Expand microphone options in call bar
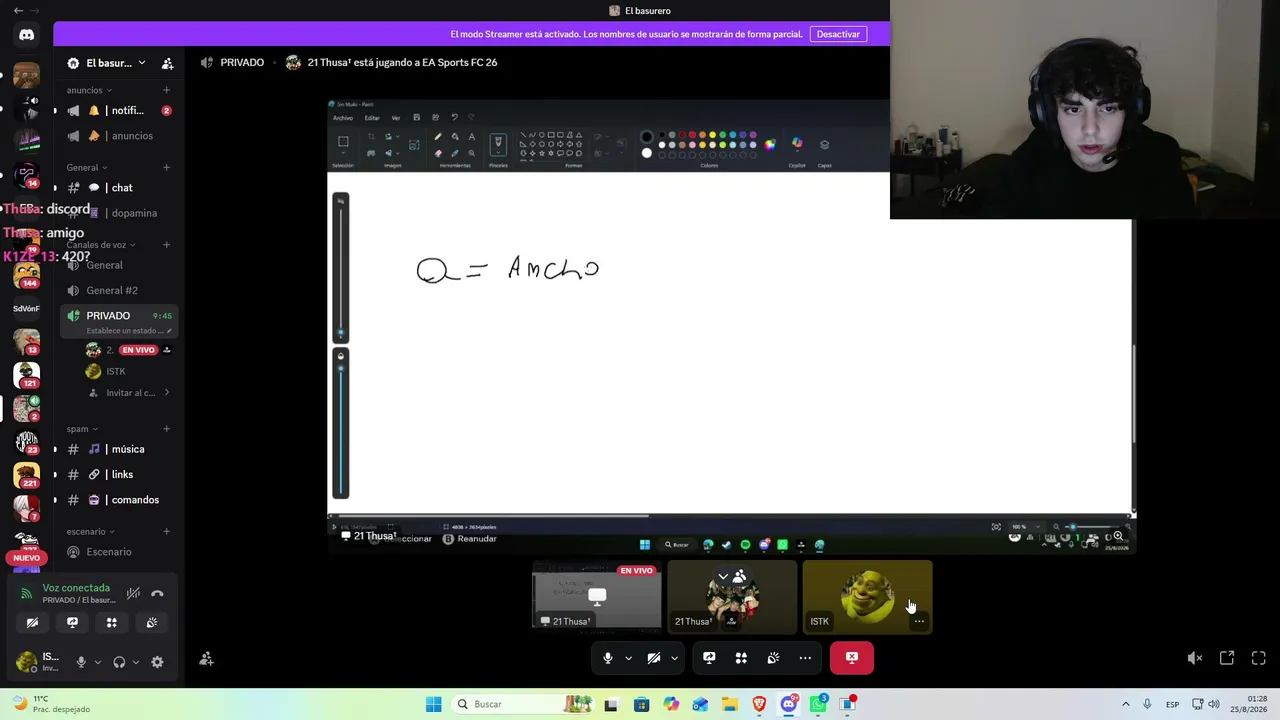Image resolution: width=1280 pixels, height=720 pixels. pos(628,658)
